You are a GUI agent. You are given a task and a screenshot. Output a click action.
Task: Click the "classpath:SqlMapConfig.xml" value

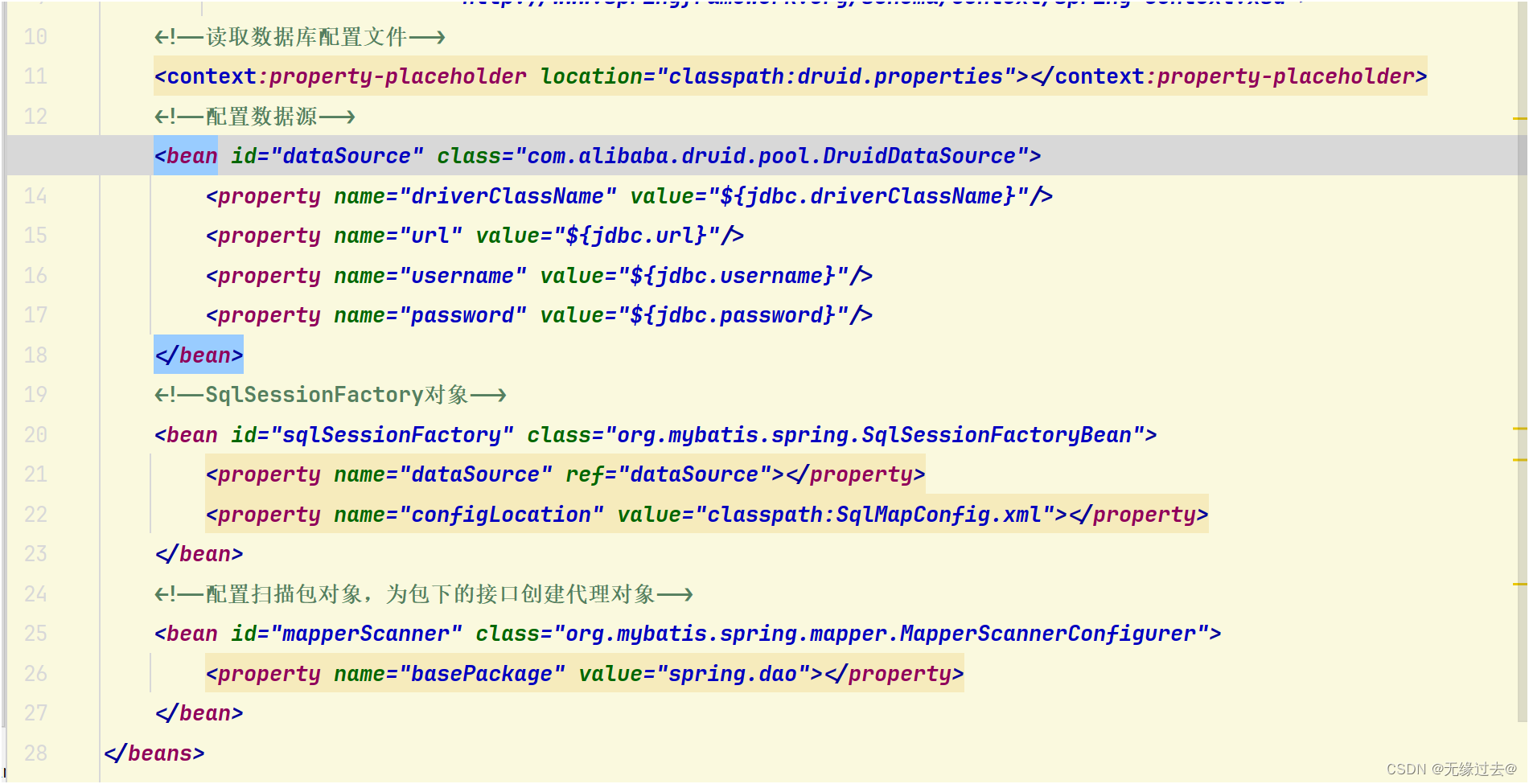coord(874,514)
